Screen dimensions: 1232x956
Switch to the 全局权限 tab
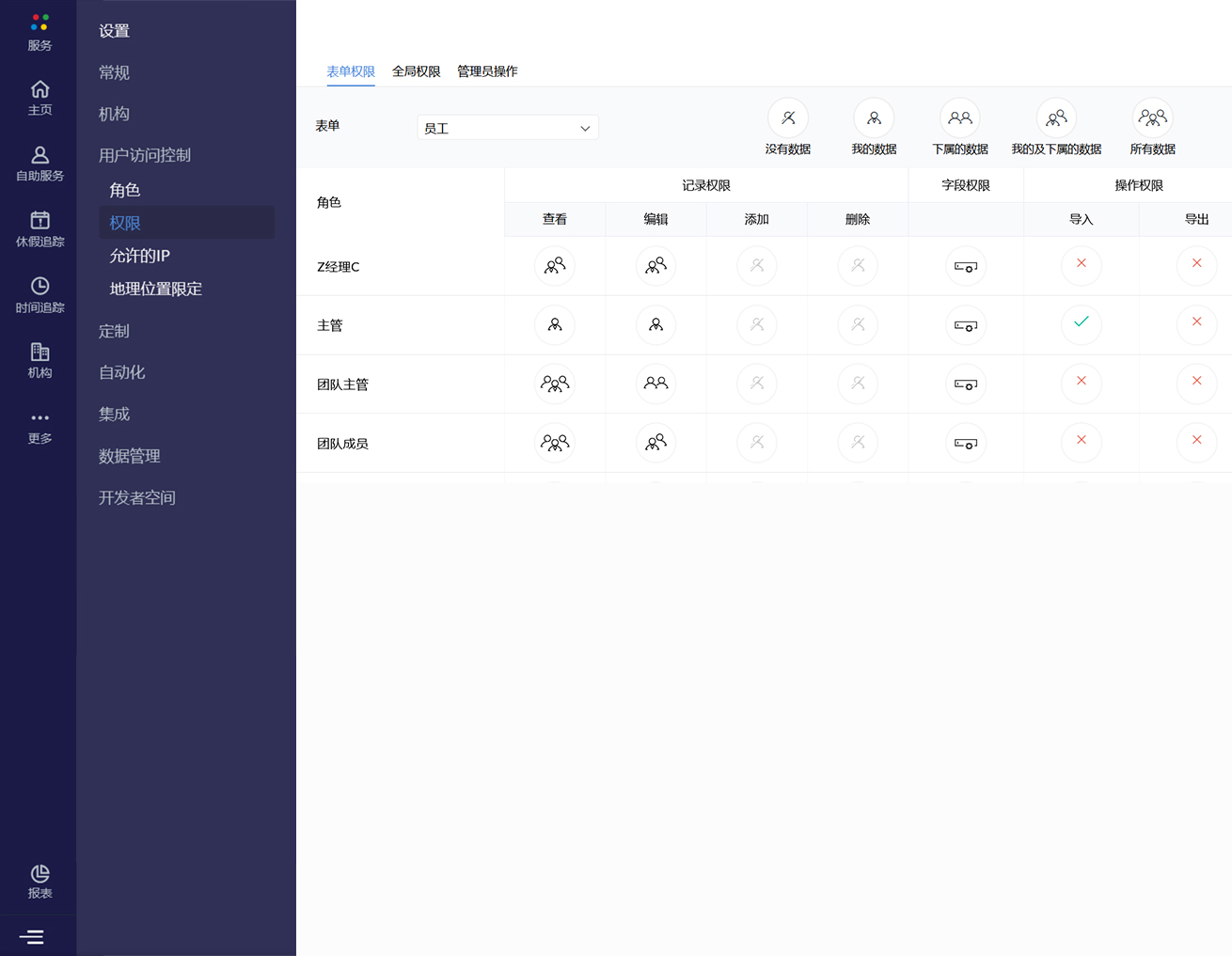416,71
